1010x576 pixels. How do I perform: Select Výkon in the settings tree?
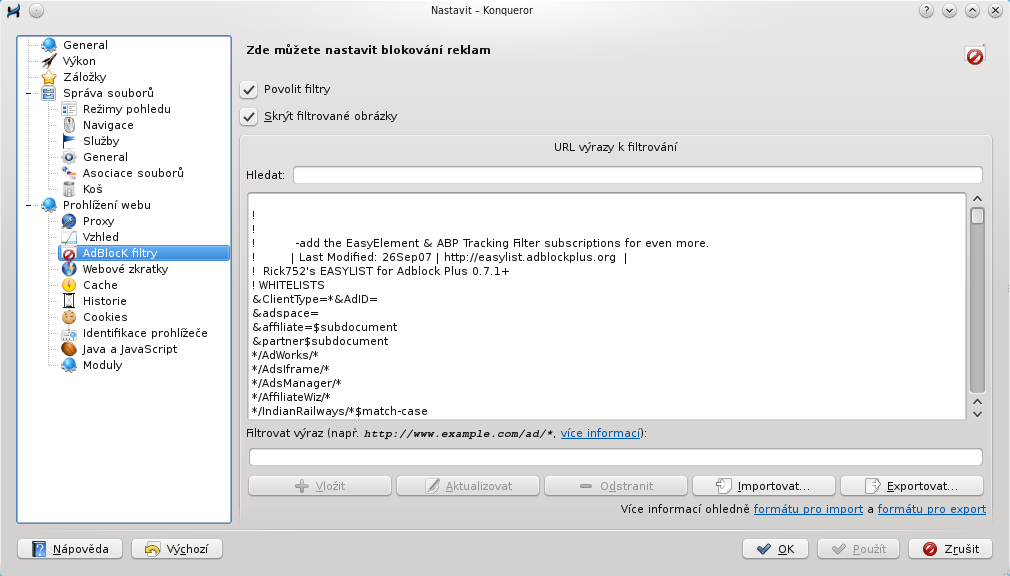coord(79,61)
